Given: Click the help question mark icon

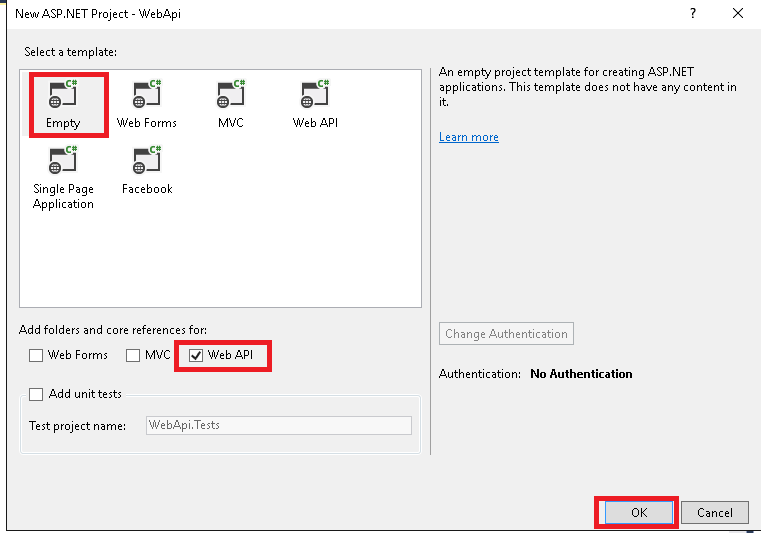Looking at the screenshot, I should [x=692, y=14].
